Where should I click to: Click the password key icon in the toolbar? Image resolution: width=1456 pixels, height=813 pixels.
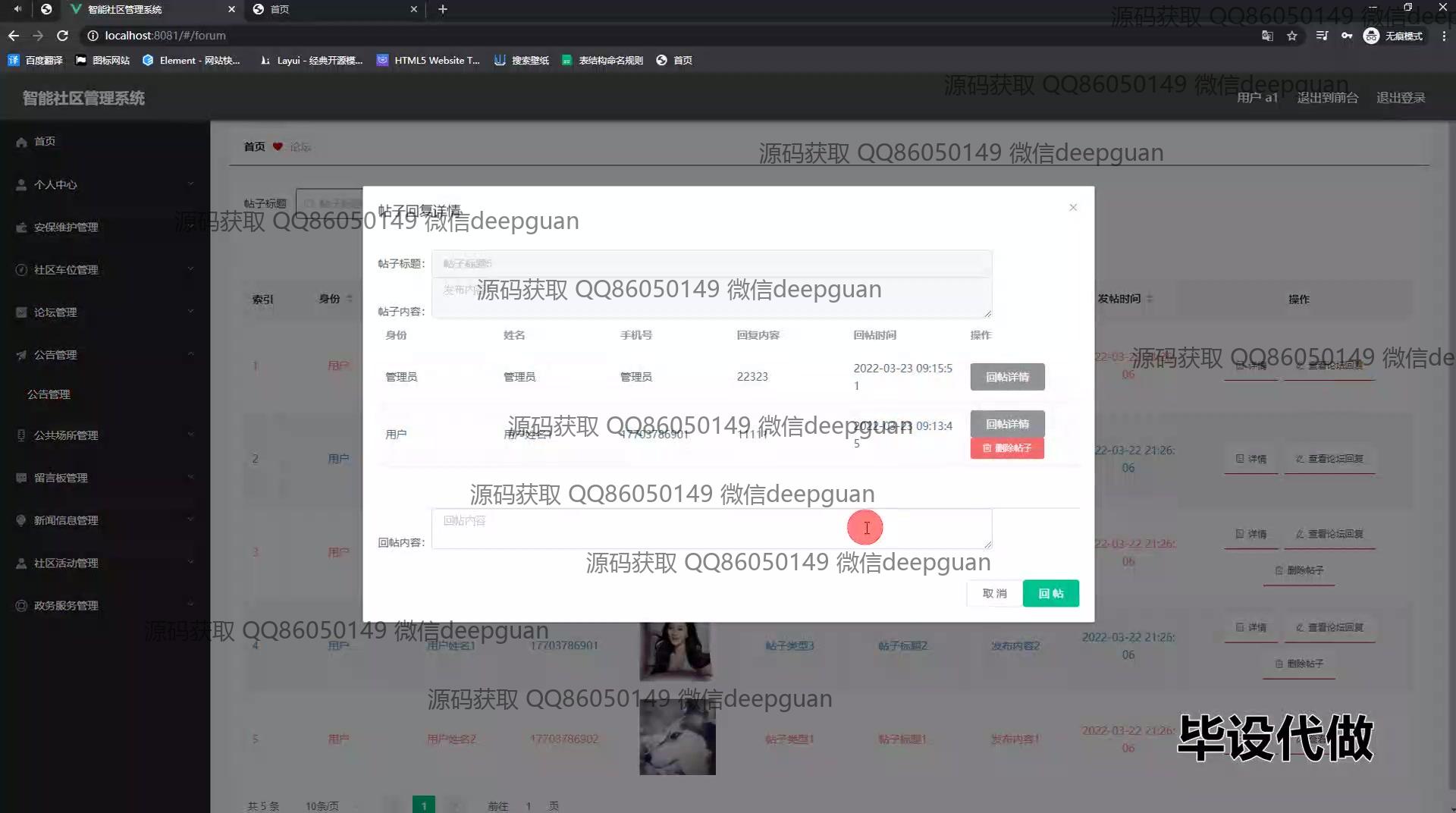pos(1347,36)
